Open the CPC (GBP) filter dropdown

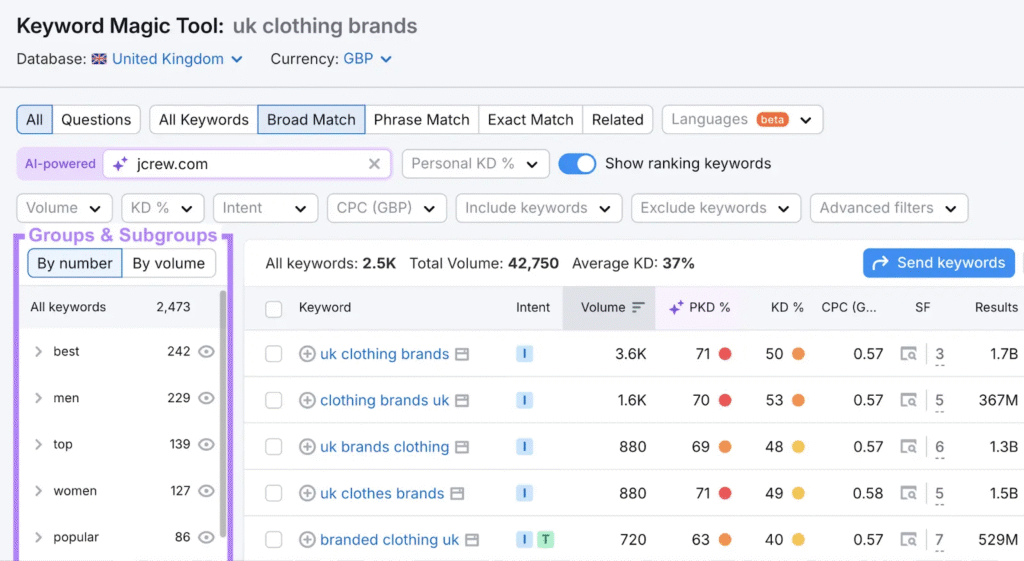387,208
